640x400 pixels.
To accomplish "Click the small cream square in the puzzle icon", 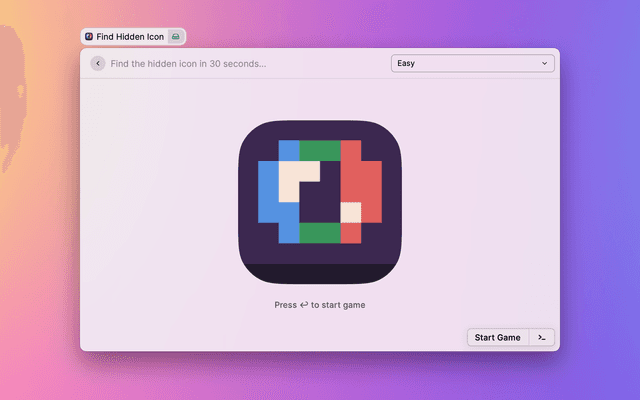I will [350, 212].
